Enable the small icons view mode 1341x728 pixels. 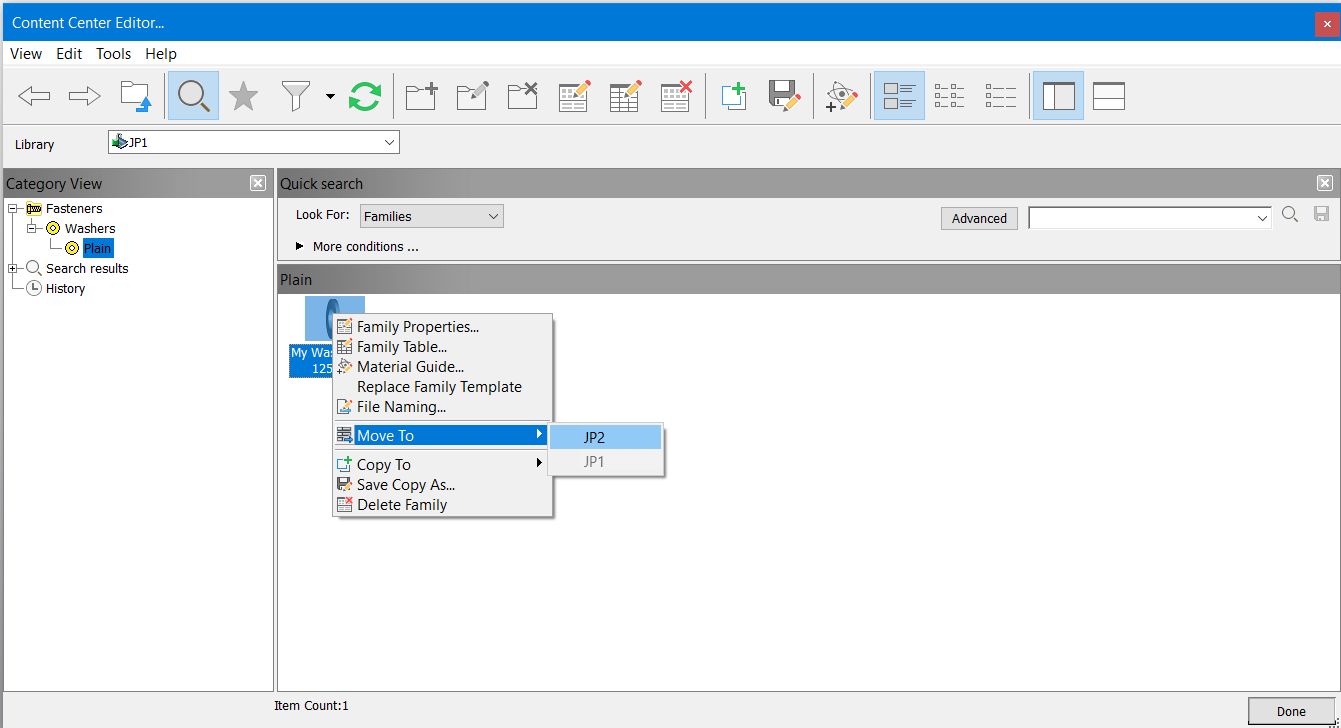tap(949, 95)
